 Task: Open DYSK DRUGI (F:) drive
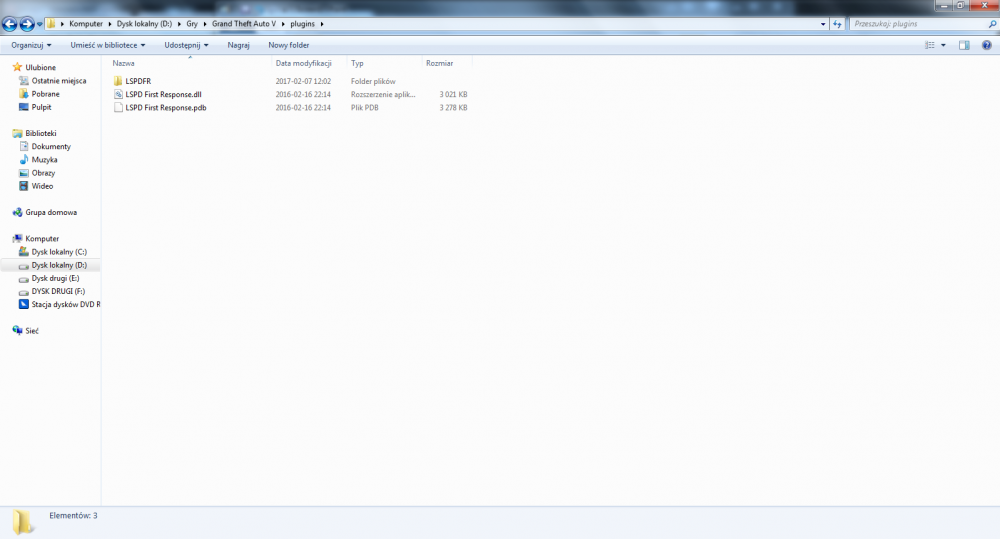tap(58, 292)
